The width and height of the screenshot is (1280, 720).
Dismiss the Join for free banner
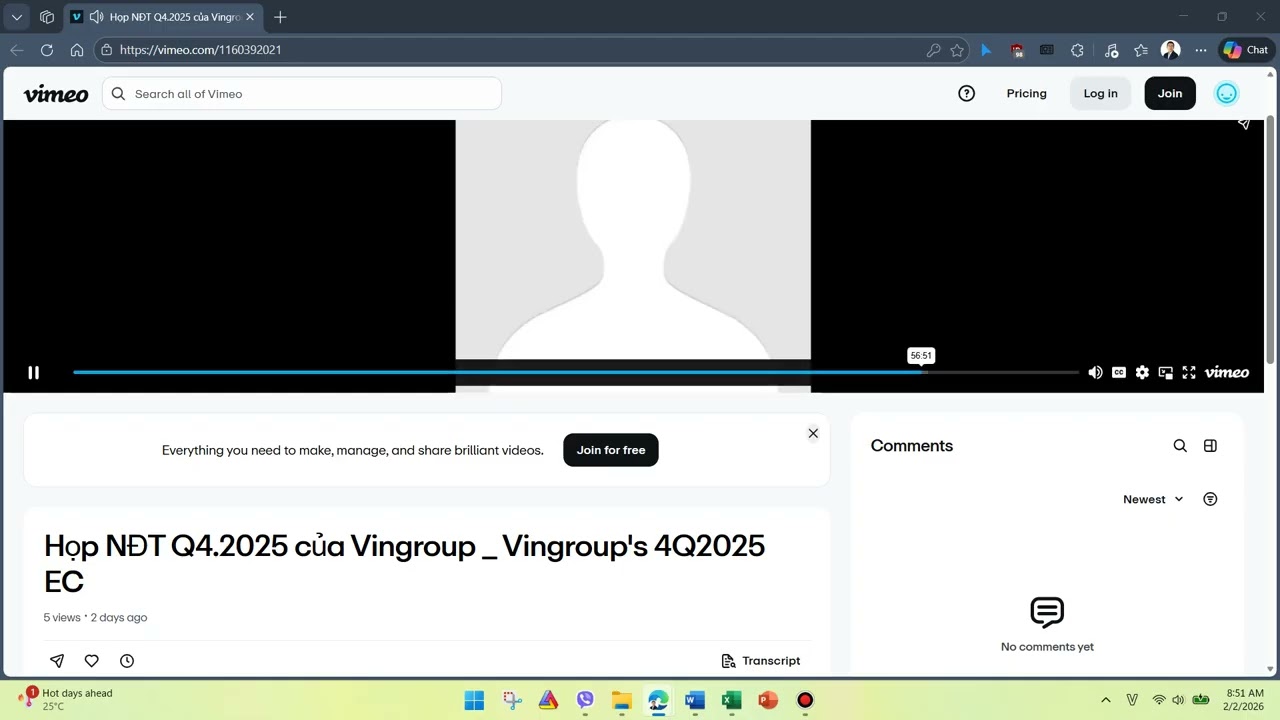coord(813,434)
